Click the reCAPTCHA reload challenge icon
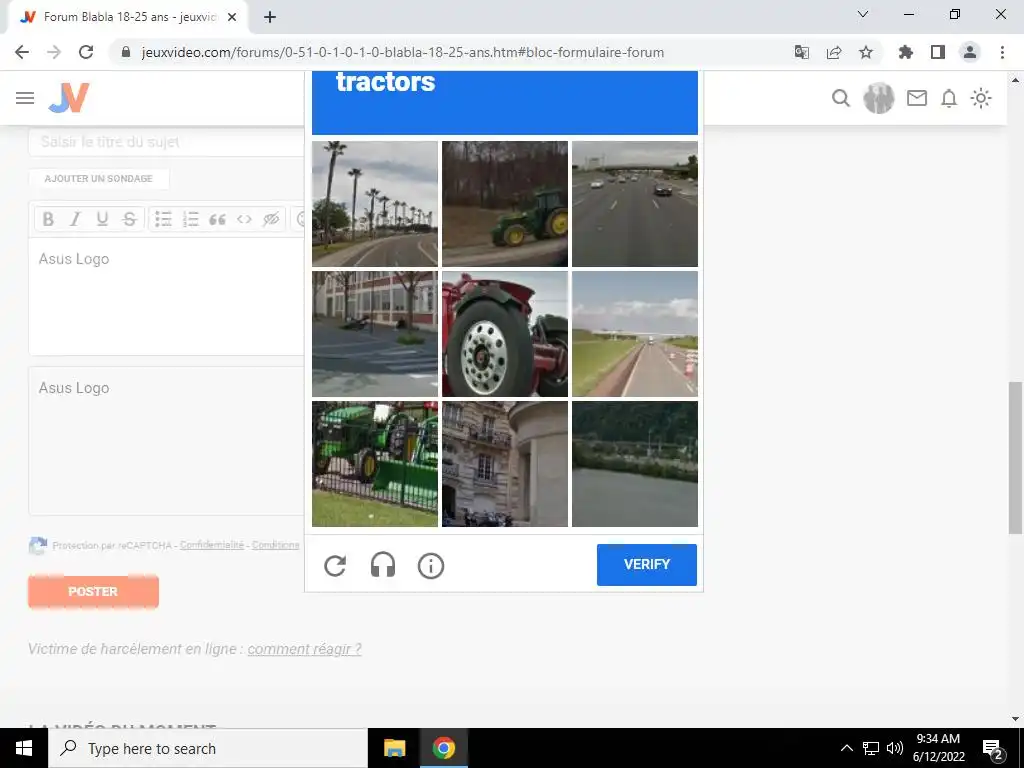This screenshot has height=768, width=1024. tap(335, 566)
